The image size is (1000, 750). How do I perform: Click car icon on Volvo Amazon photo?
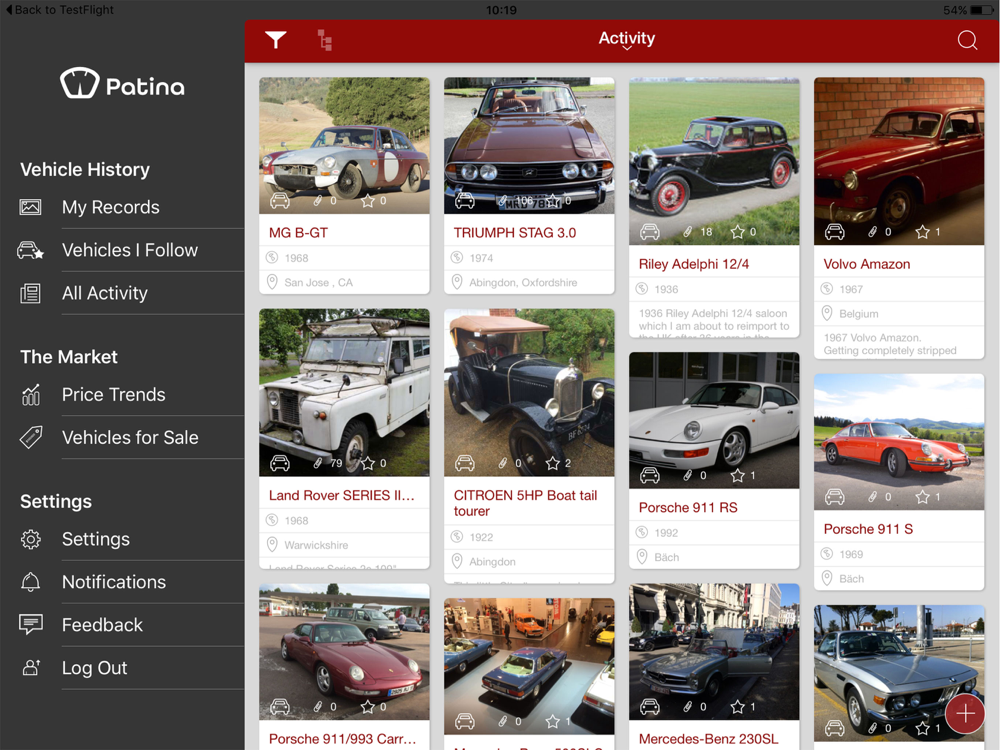pyautogui.click(x=835, y=232)
